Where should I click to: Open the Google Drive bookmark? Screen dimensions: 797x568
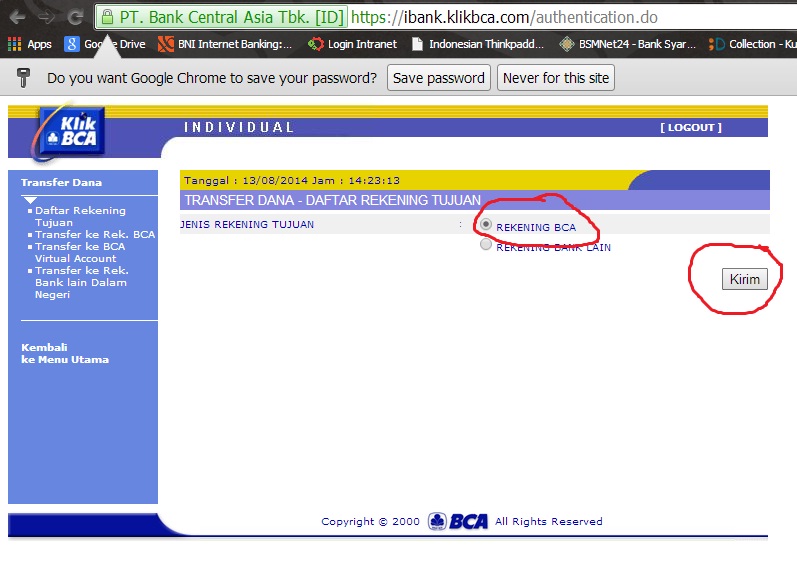coord(105,44)
